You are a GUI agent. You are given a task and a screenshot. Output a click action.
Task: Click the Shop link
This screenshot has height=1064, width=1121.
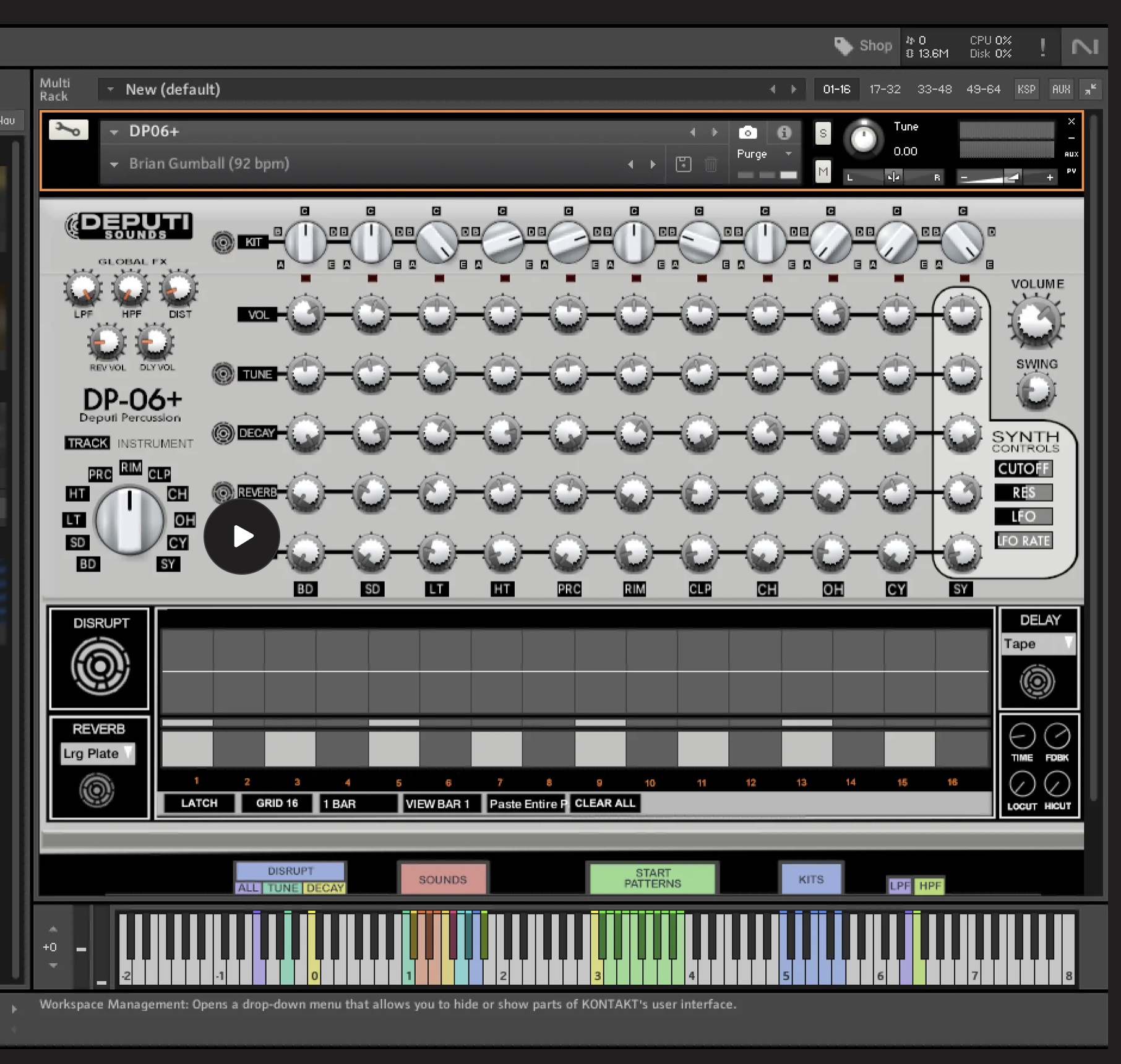tap(875, 46)
